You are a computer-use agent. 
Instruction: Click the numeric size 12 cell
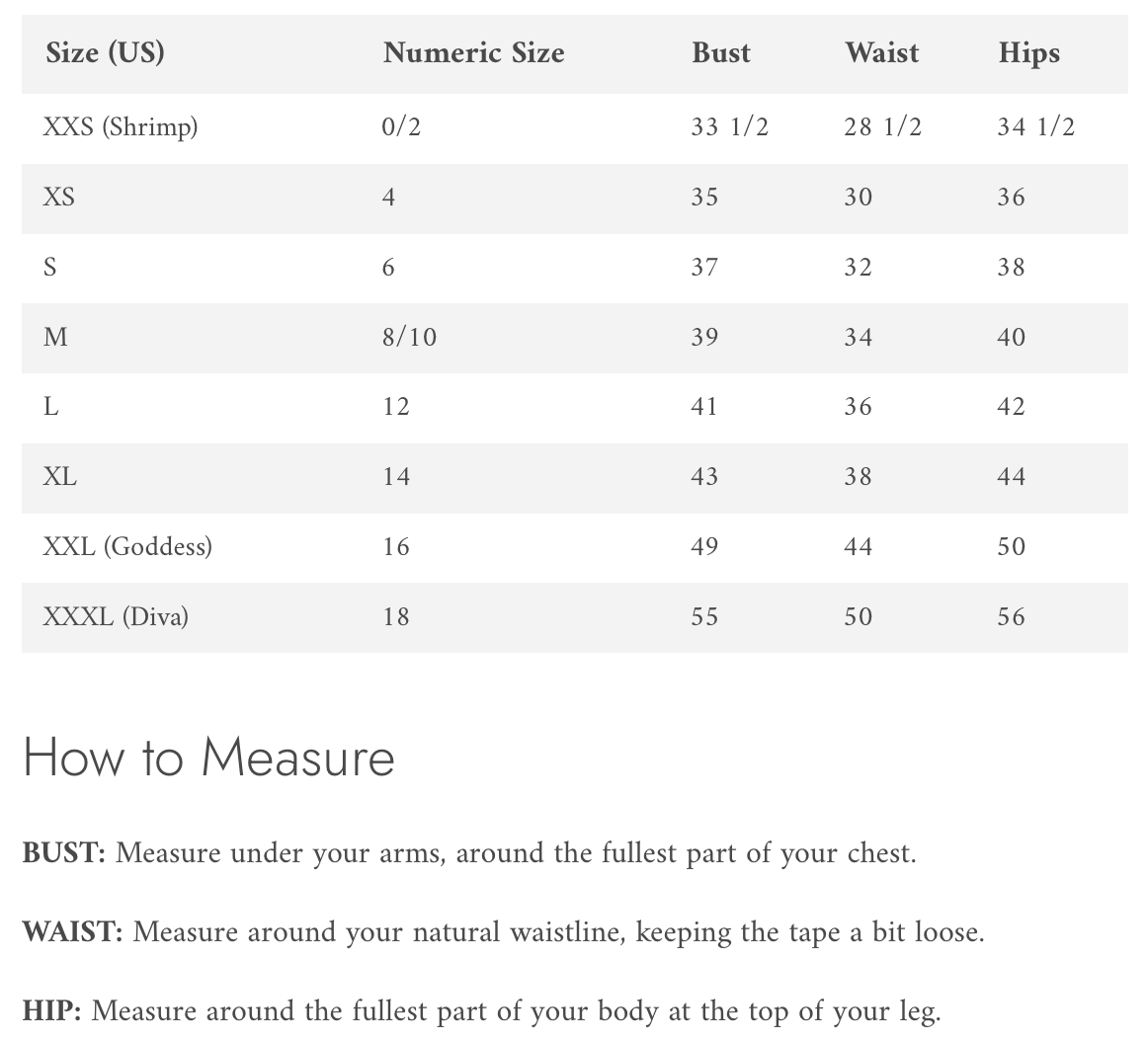(x=396, y=407)
